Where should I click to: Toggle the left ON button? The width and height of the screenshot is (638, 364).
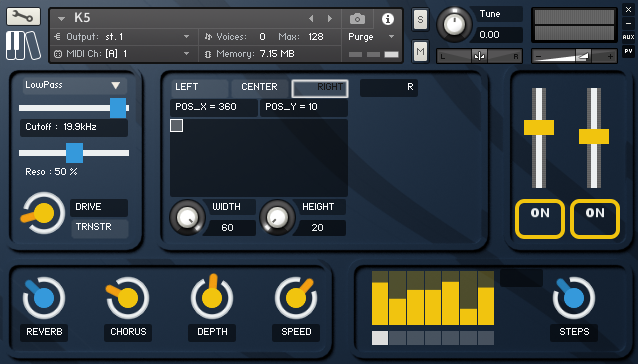point(540,219)
